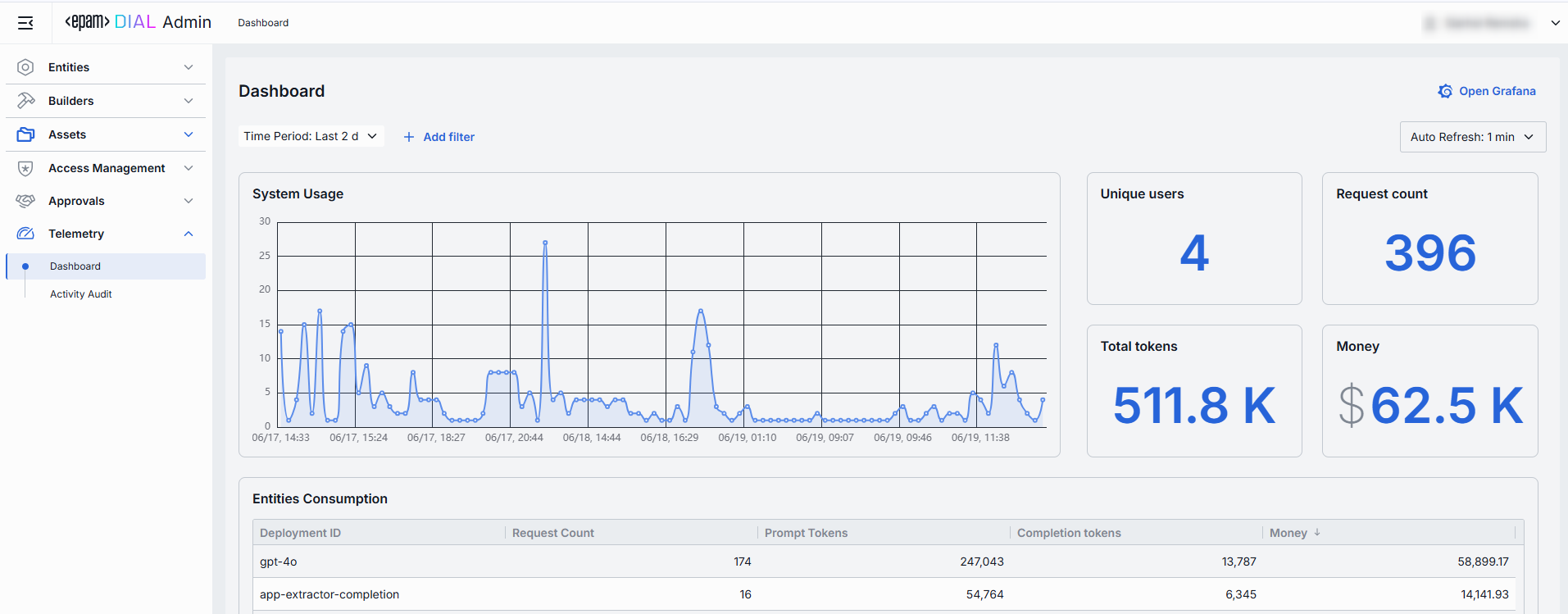The image size is (1568, 614).
Task: Open Activity Audit menu item
Action: 81,294
